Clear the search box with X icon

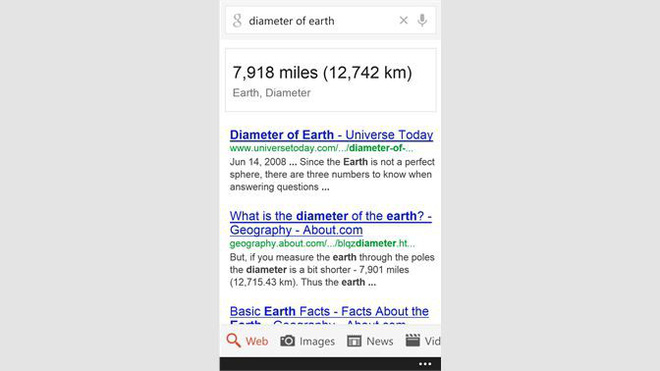point(403,20)
